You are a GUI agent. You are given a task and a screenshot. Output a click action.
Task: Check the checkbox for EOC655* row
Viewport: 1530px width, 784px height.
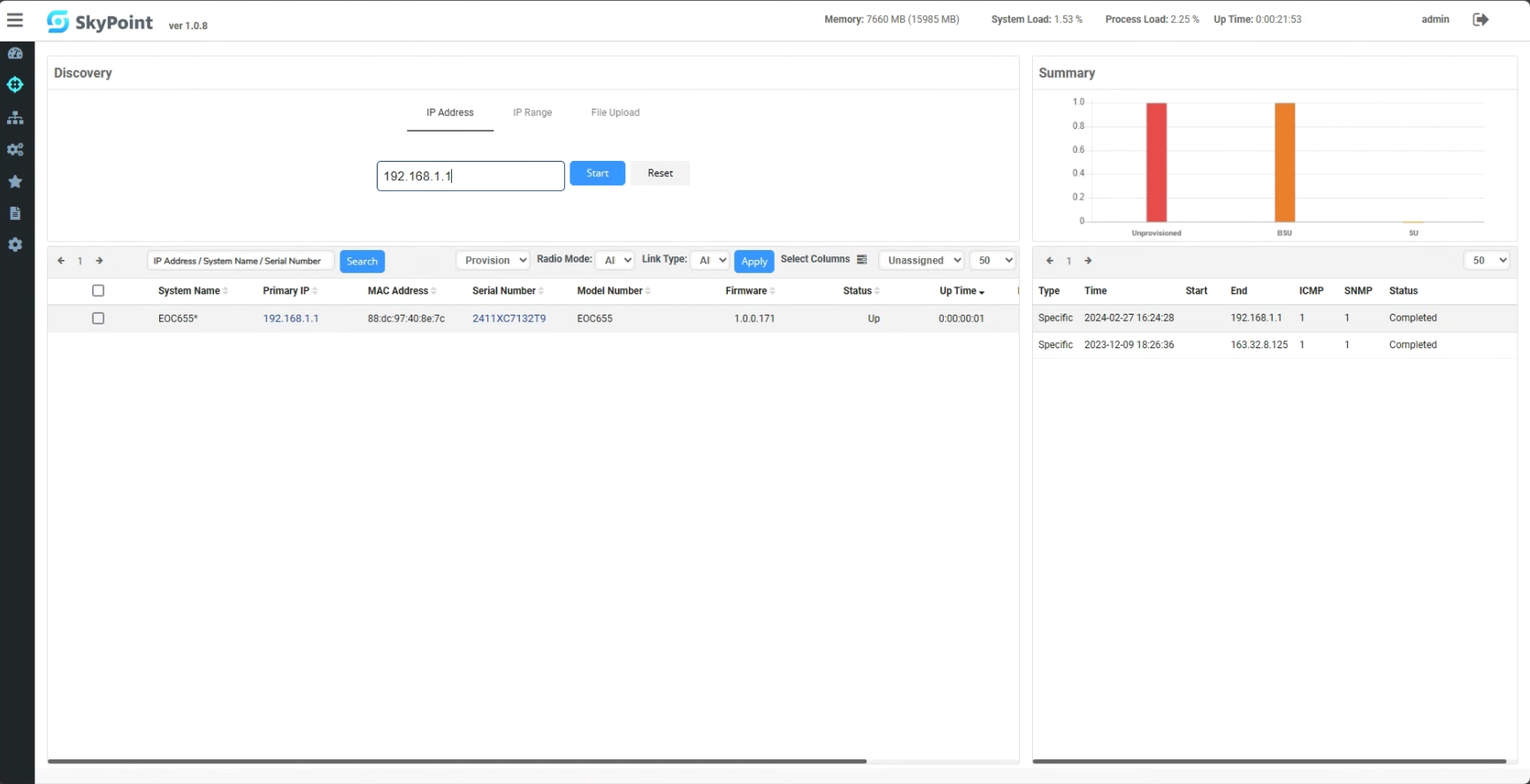click(98, 318)
